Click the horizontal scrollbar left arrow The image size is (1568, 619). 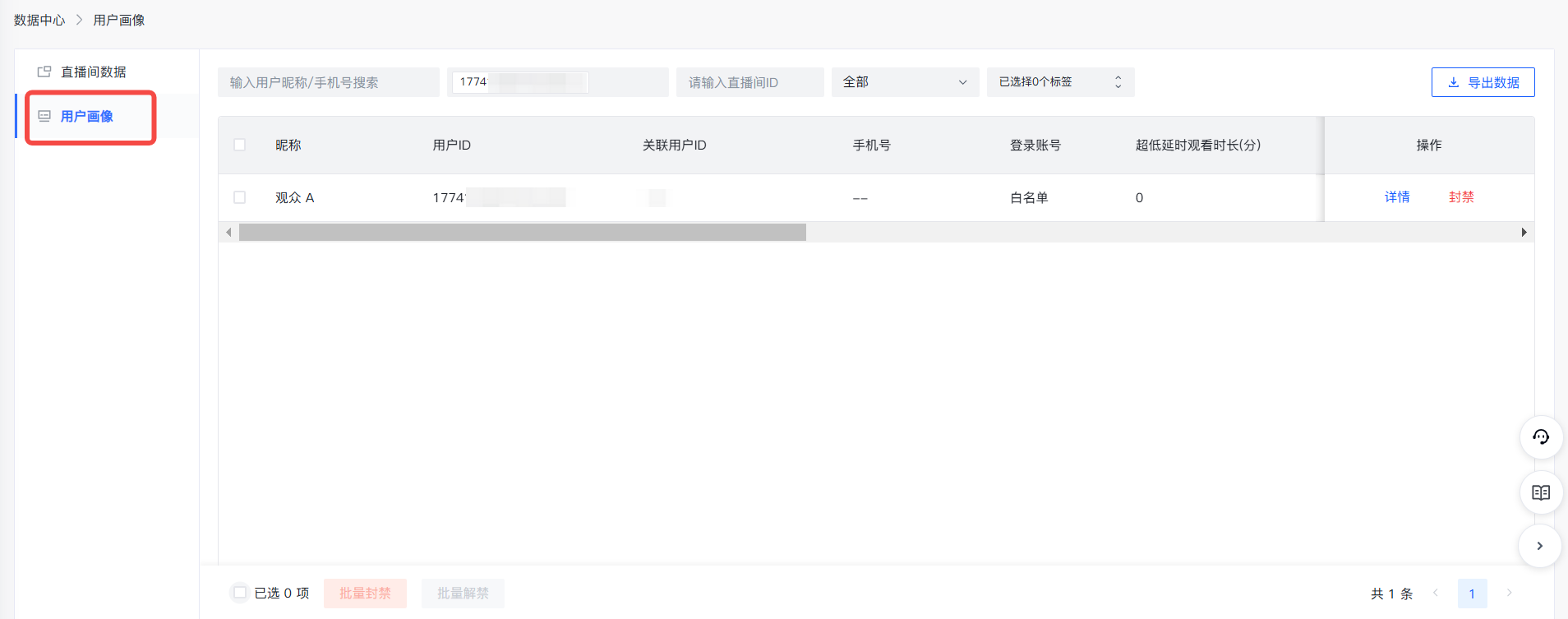(228, 233)
